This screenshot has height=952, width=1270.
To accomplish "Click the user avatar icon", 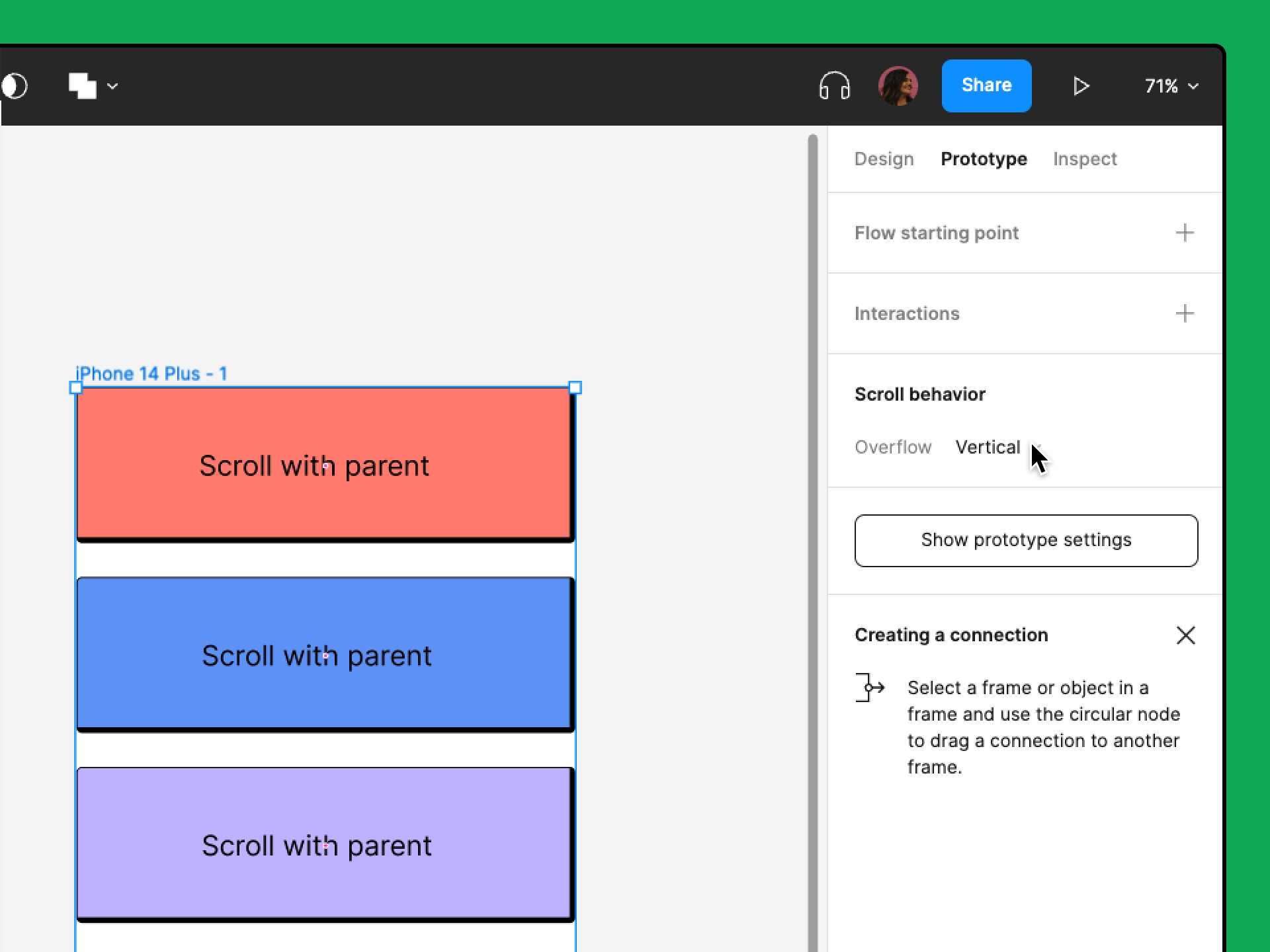I will [897, 86].
